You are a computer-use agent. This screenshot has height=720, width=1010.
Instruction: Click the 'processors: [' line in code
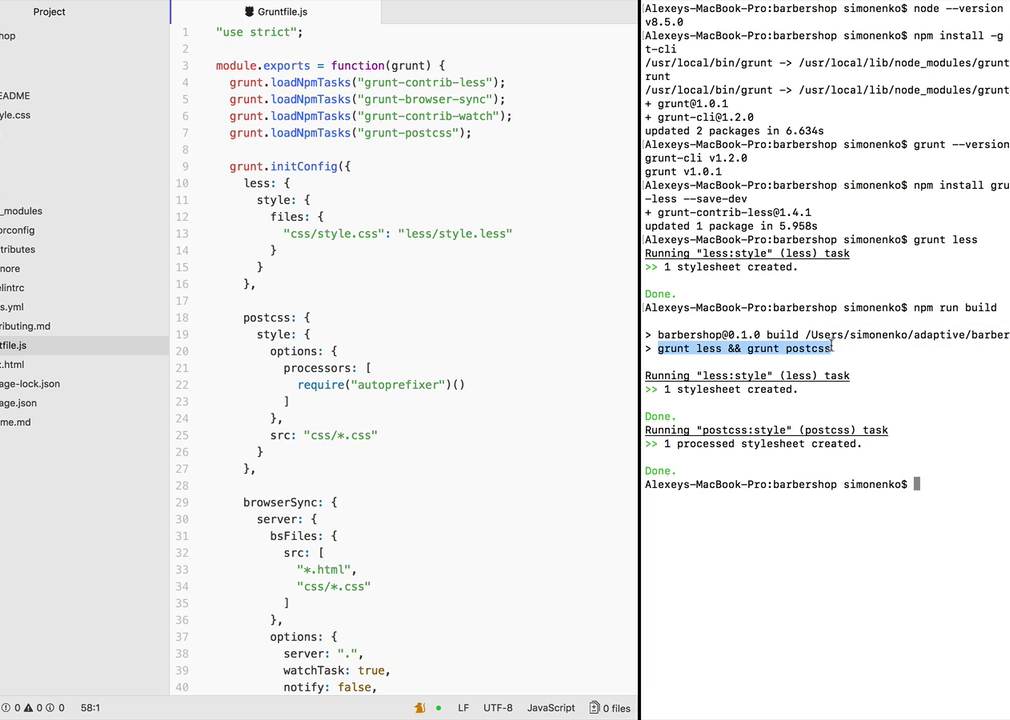[327, 368]
